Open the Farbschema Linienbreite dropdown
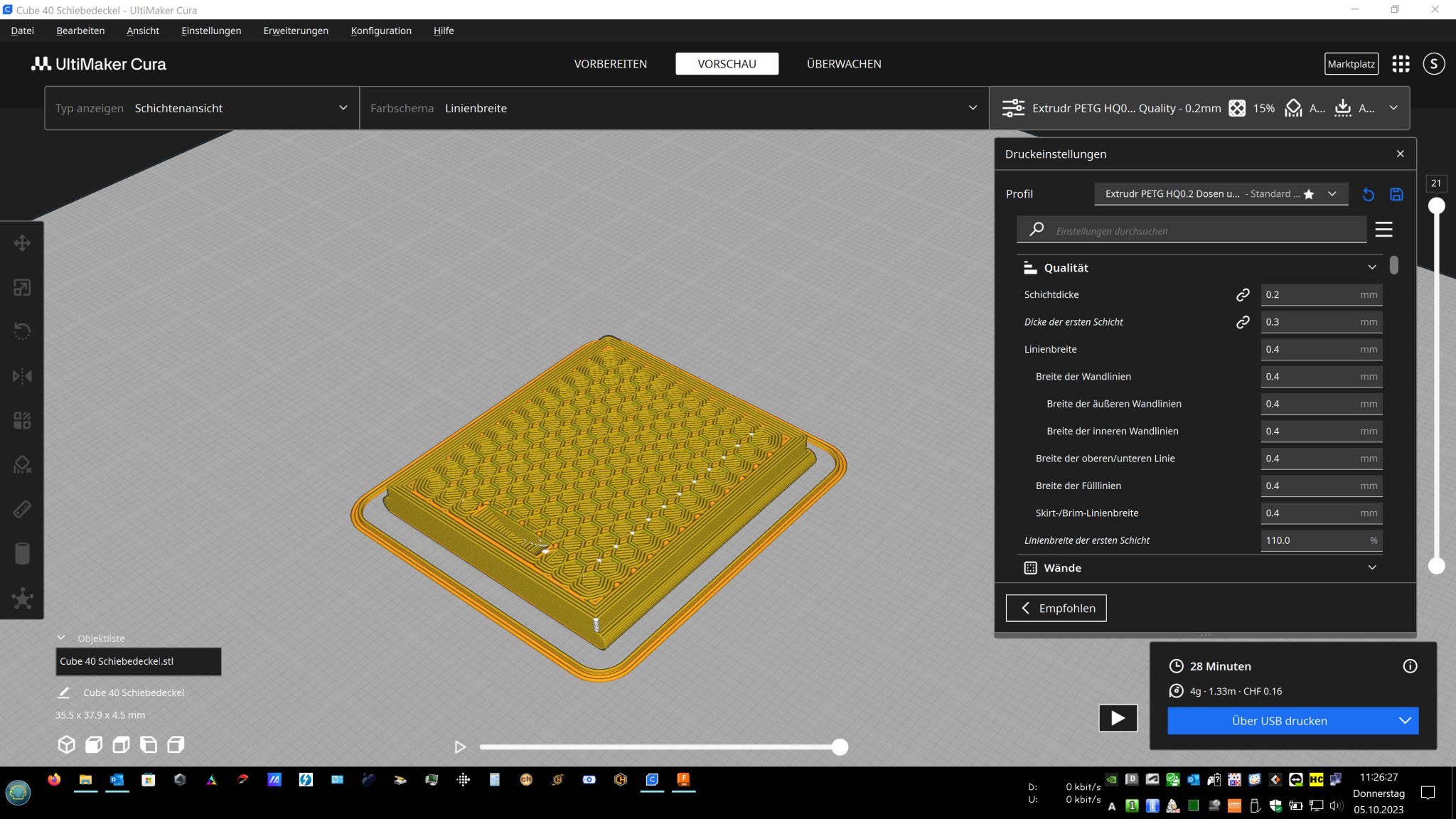Screen dimensions: 1456x819 673,108
